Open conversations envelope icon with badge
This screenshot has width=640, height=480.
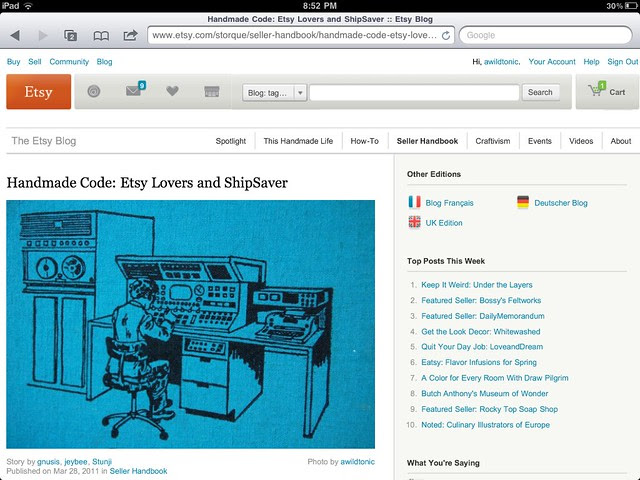[x=136, y=89]
